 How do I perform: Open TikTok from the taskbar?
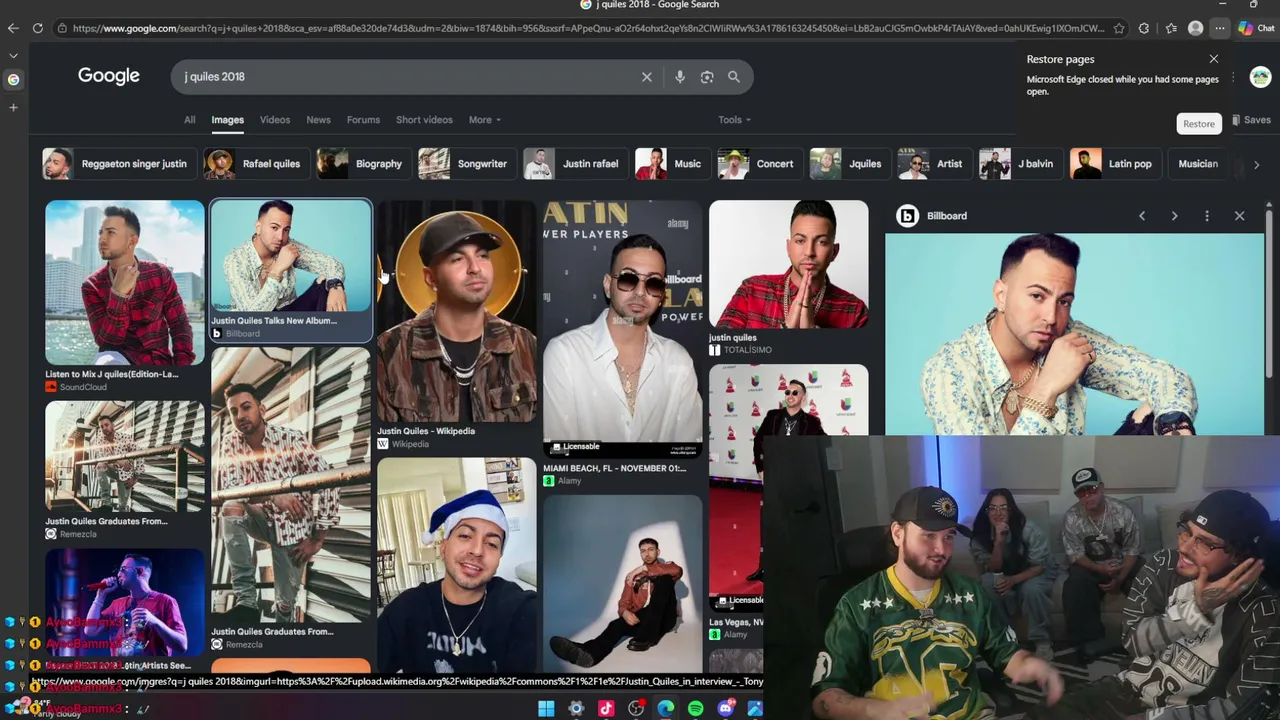pos(606,709)
